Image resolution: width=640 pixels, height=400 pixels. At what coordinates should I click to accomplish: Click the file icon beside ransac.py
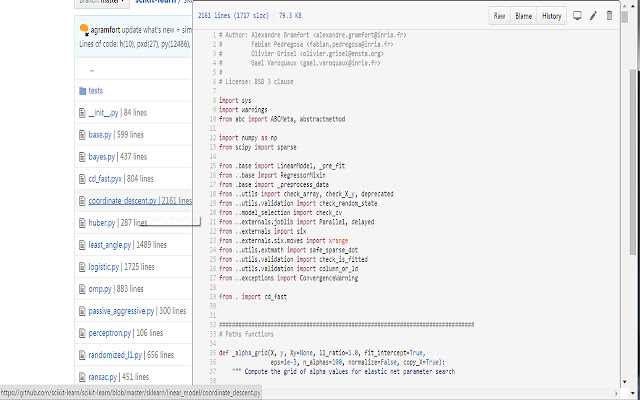(x=82, y=377)
